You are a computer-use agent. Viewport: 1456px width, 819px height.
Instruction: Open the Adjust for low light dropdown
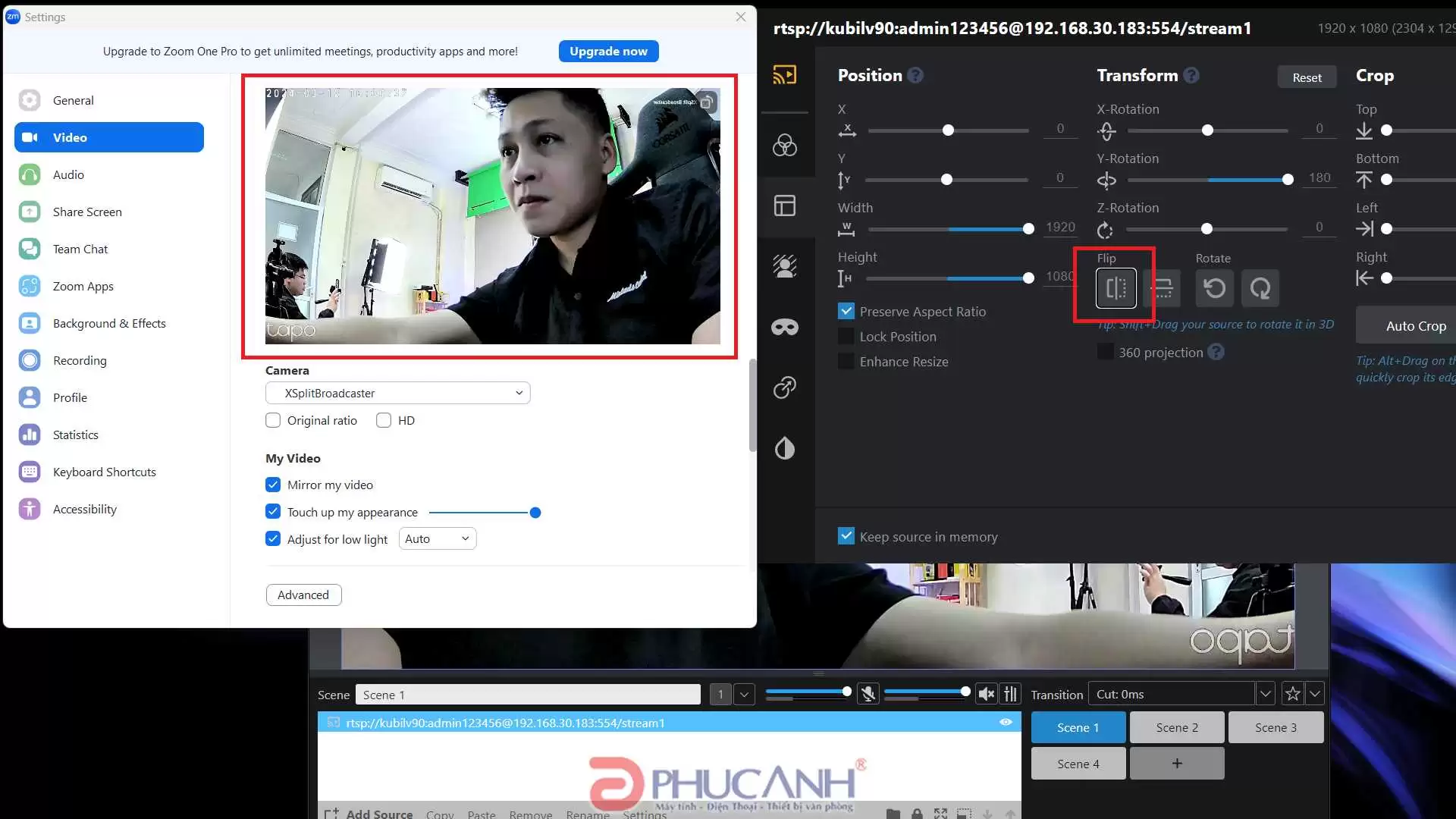437,538
